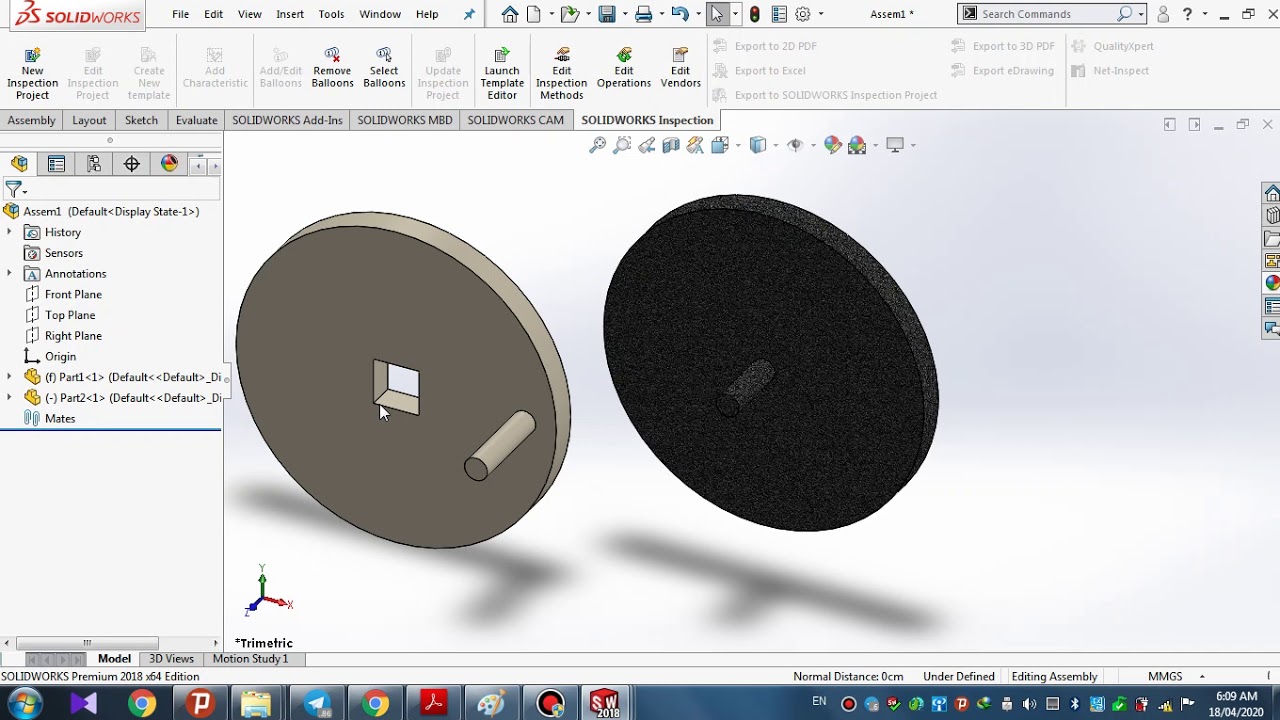Click the Dynamic Annotation Views icon

[x=695, y=145]
